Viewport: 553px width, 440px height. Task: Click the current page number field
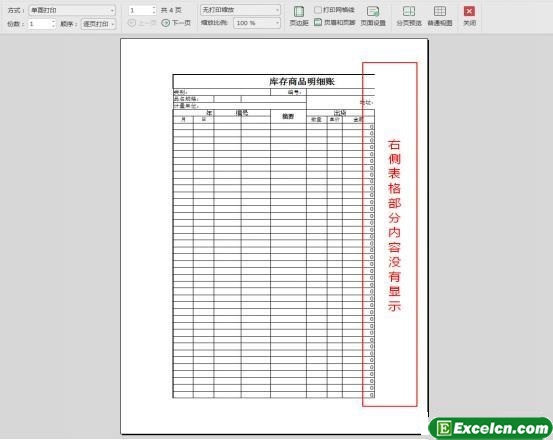click(140, 11)
